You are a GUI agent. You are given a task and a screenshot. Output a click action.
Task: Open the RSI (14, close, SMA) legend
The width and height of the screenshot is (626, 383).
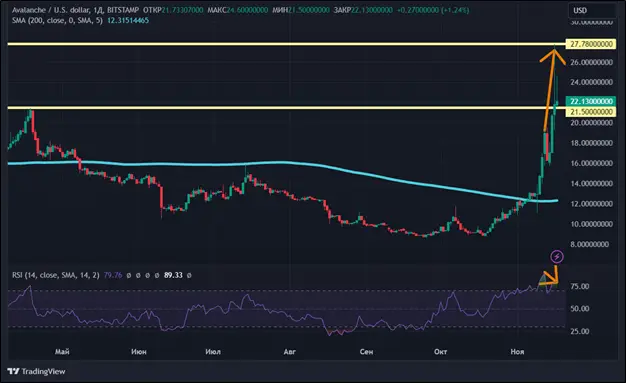[x=55, y=275]
